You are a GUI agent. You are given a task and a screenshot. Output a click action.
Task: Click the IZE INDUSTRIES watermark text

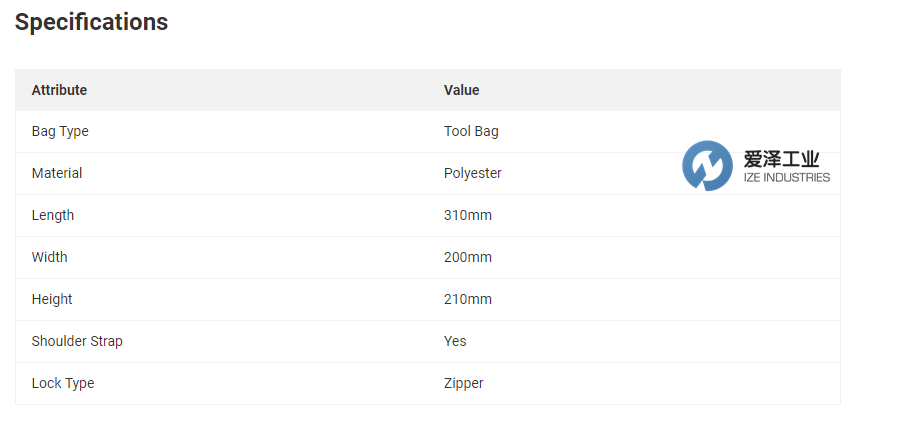787,178
